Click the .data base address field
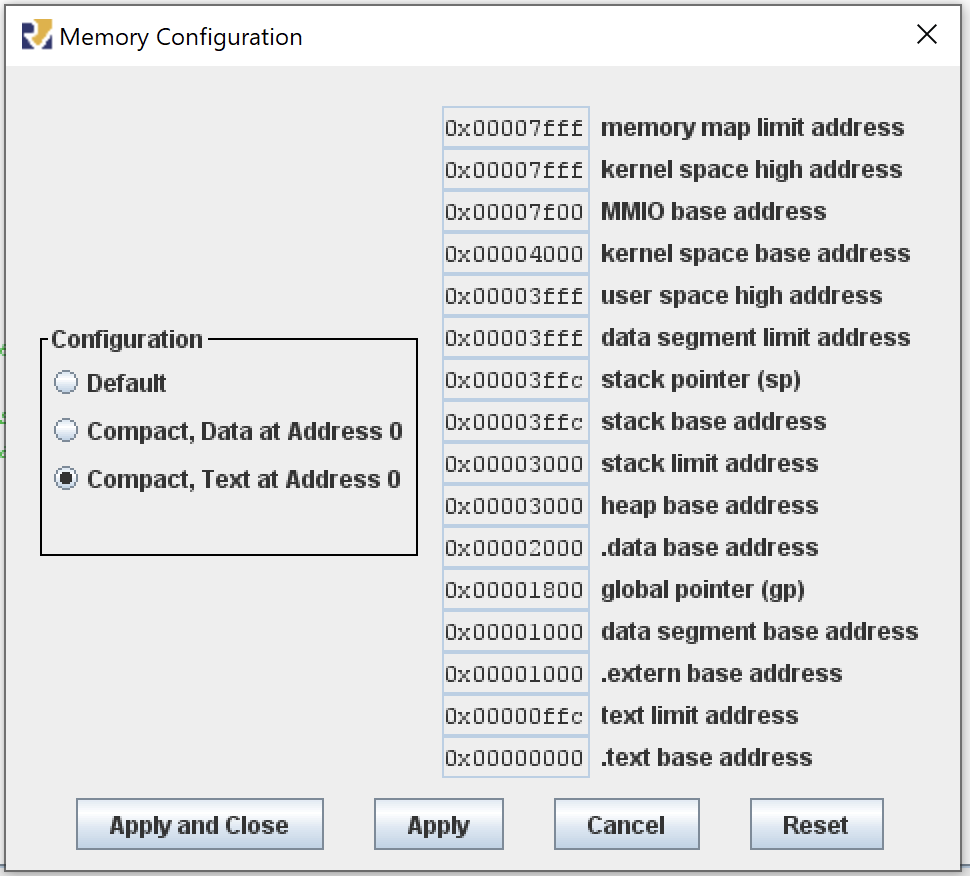Viewport: 970px width, 876px height. (x=515, y=547)
